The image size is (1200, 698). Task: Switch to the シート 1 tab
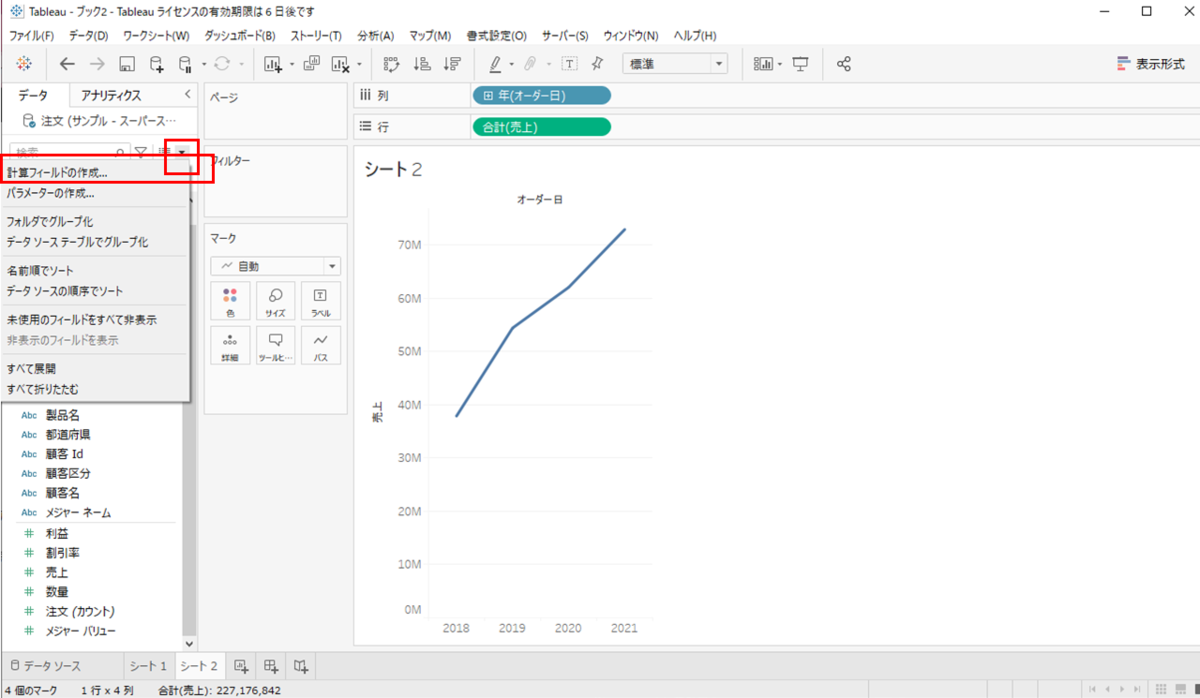(x=148, y=665)
